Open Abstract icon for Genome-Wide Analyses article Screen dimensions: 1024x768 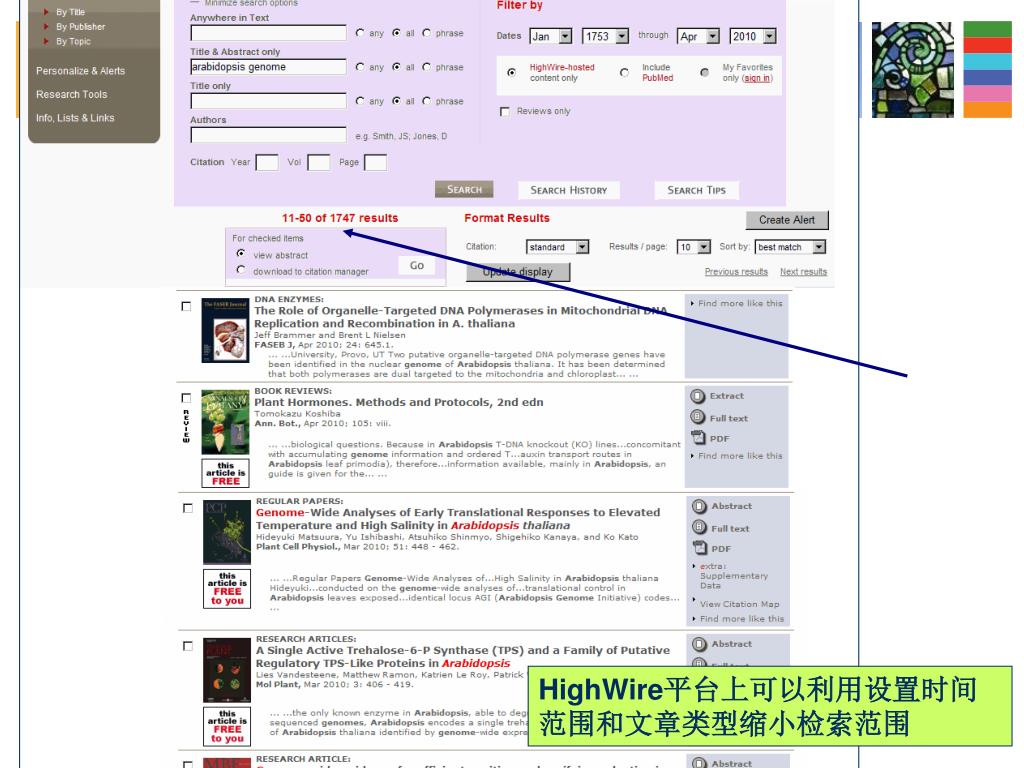[x=699, y=506]
